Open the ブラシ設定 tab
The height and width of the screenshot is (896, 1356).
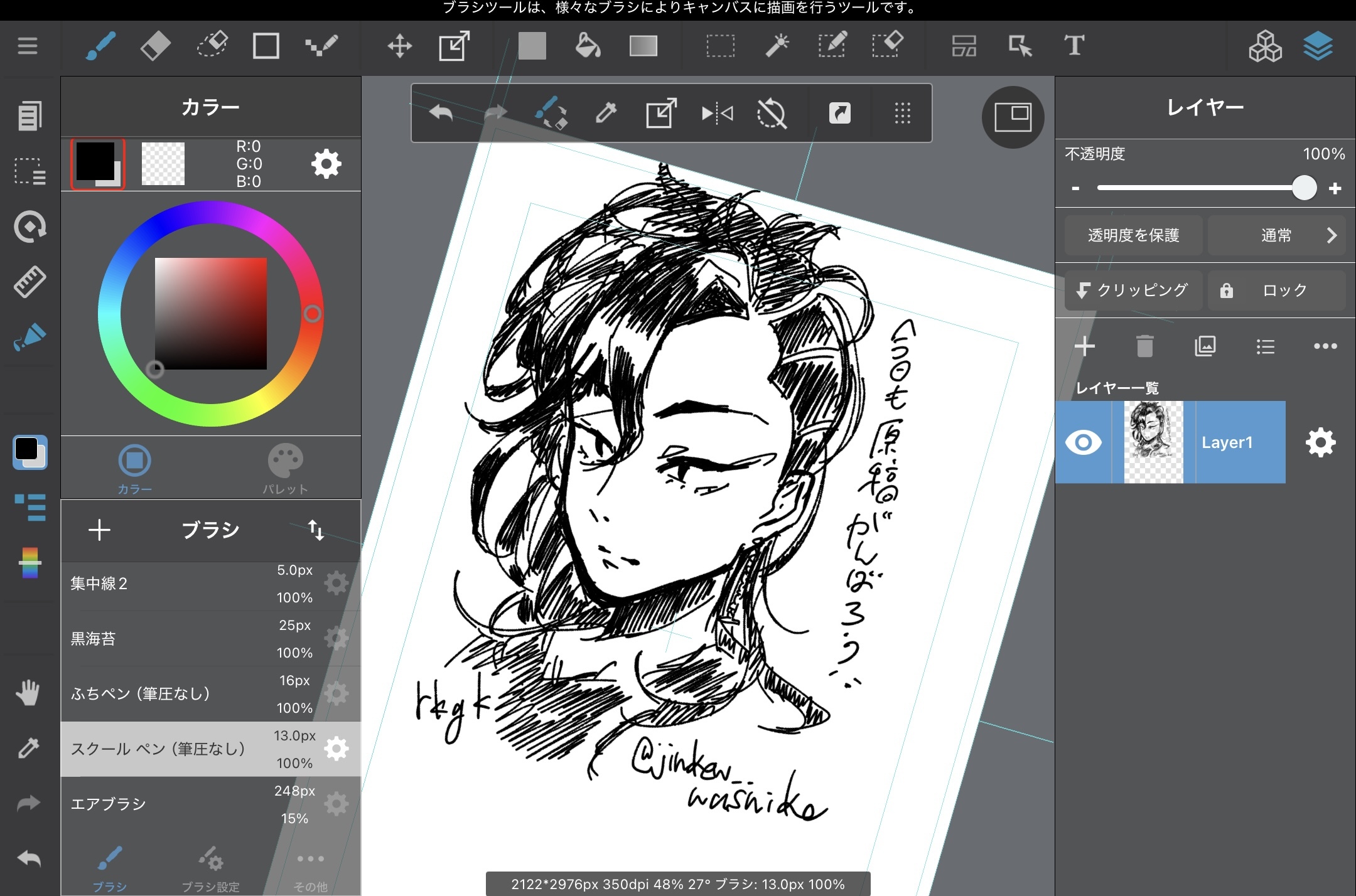210,869
